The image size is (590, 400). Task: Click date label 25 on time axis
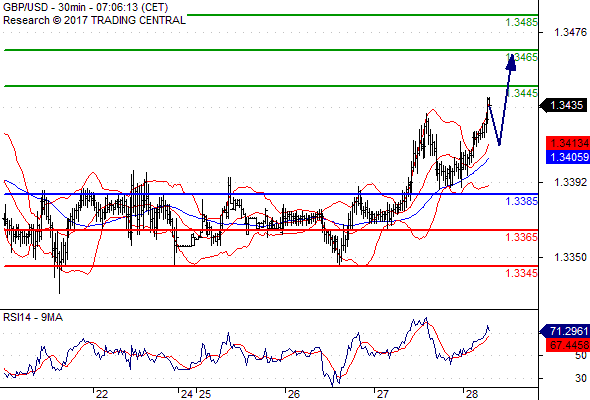[205, 394]
